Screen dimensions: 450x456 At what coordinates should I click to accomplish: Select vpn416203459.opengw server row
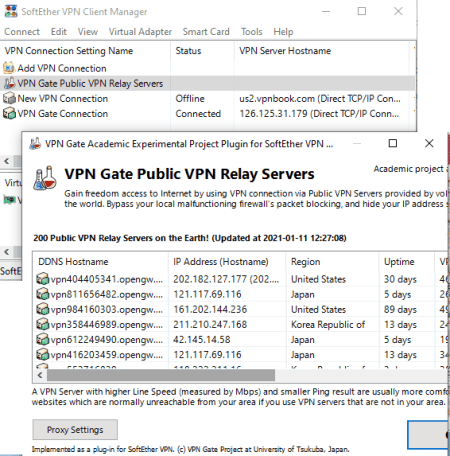240,355
